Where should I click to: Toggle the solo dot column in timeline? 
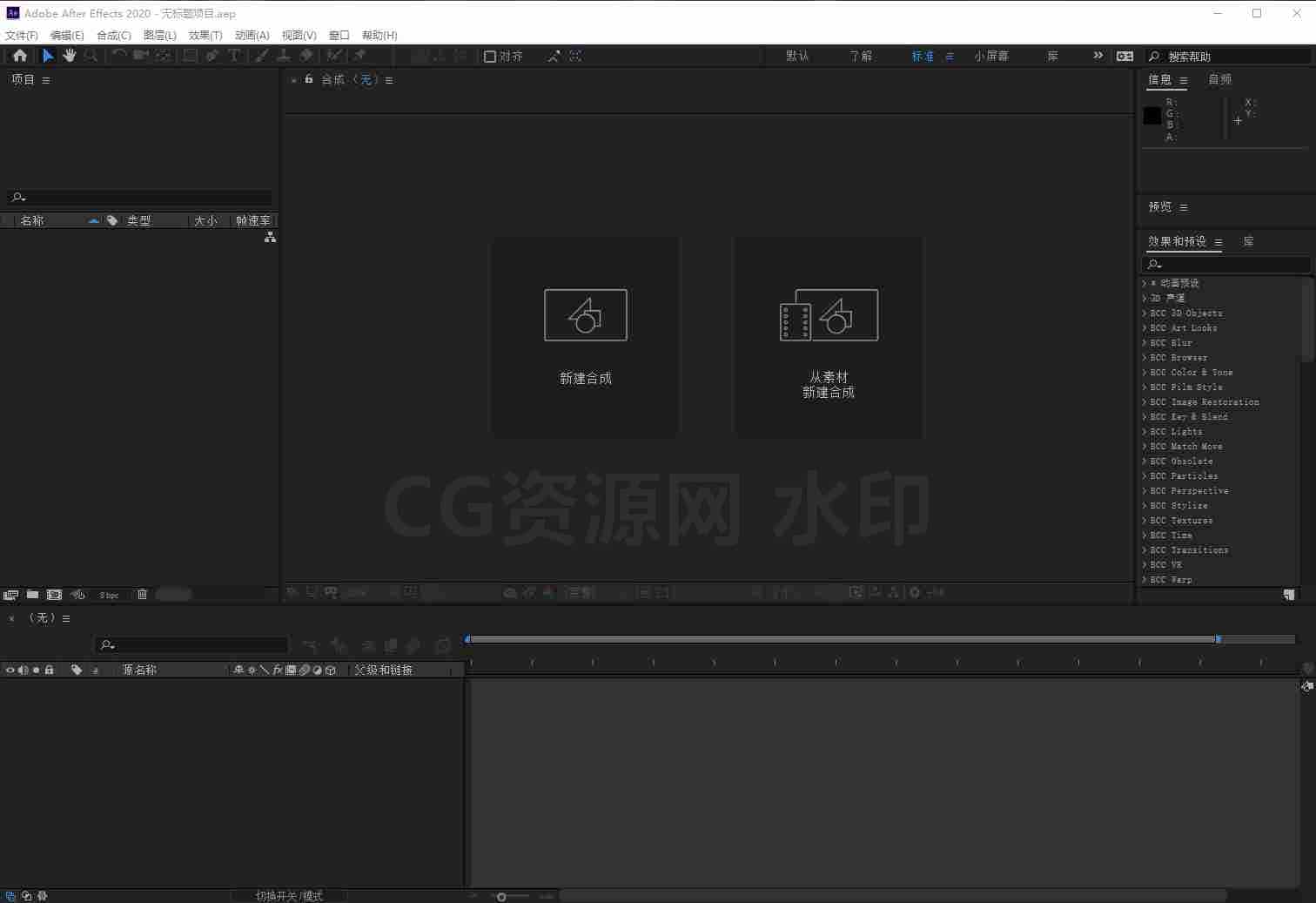click(36, 670)
